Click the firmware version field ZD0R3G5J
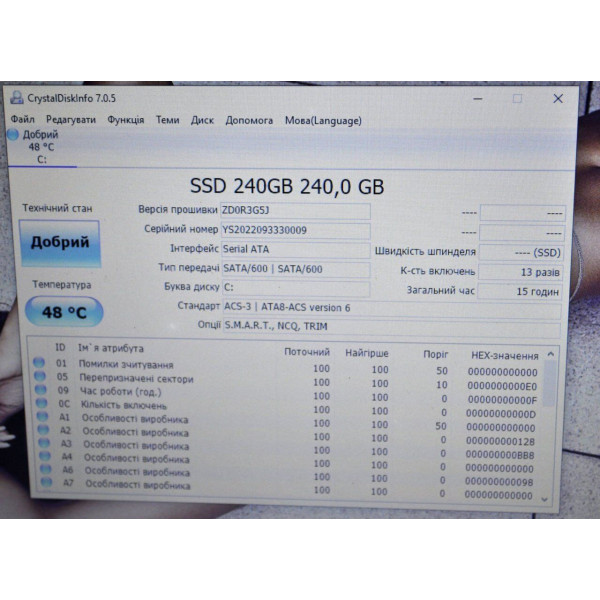600x600 pixels. pyautogui.click(x=295, y=210)
